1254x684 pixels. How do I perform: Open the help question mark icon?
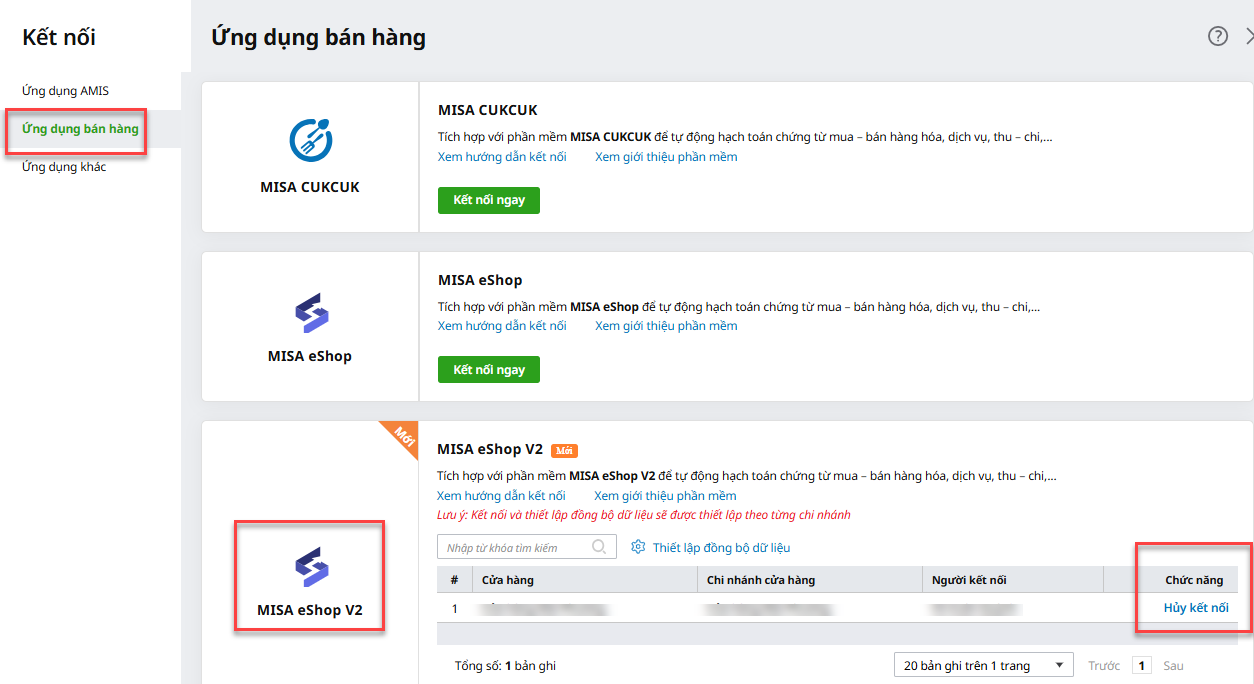coord(1217,37)
